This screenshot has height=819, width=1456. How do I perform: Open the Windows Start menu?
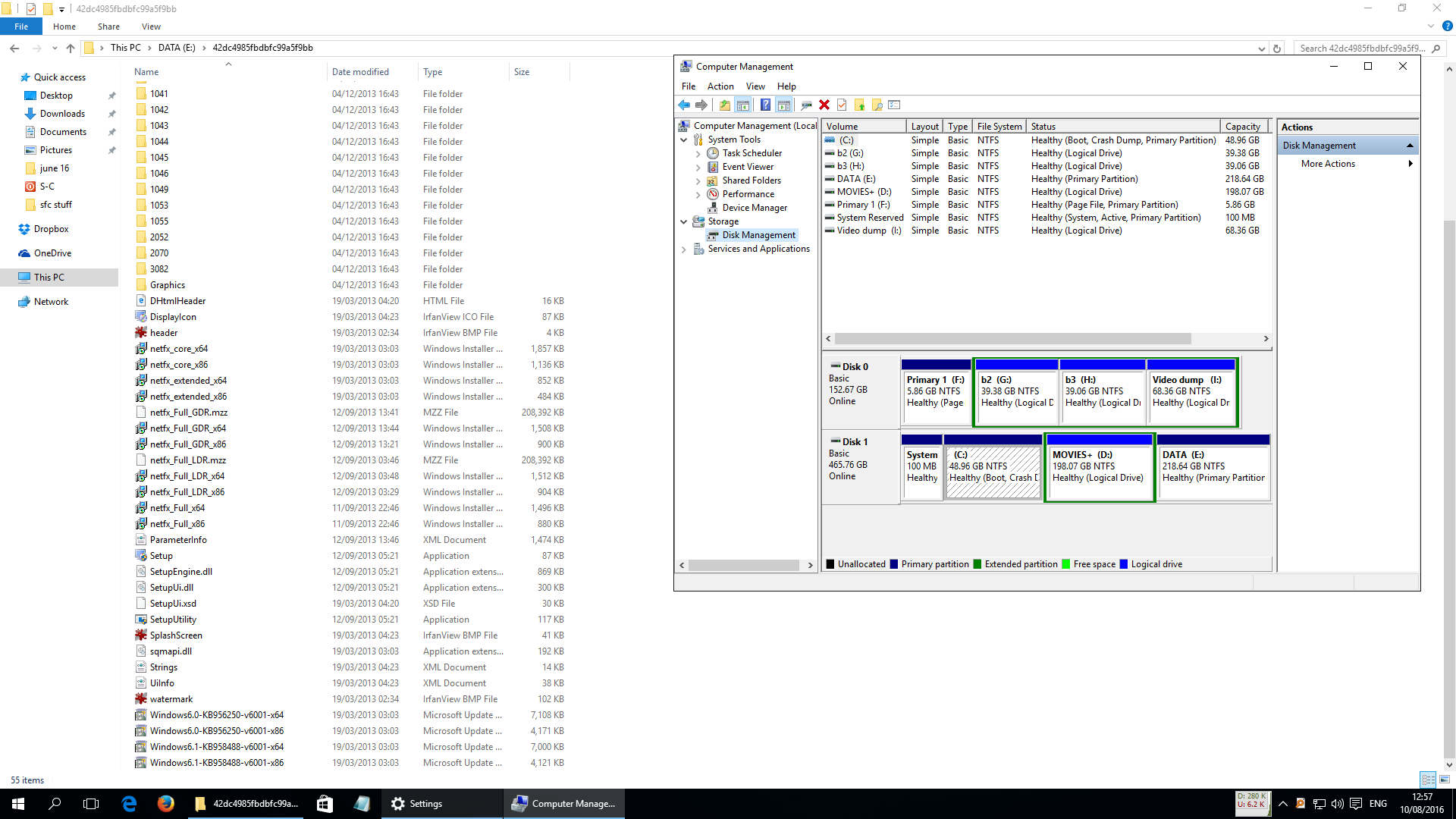point(18,804)
